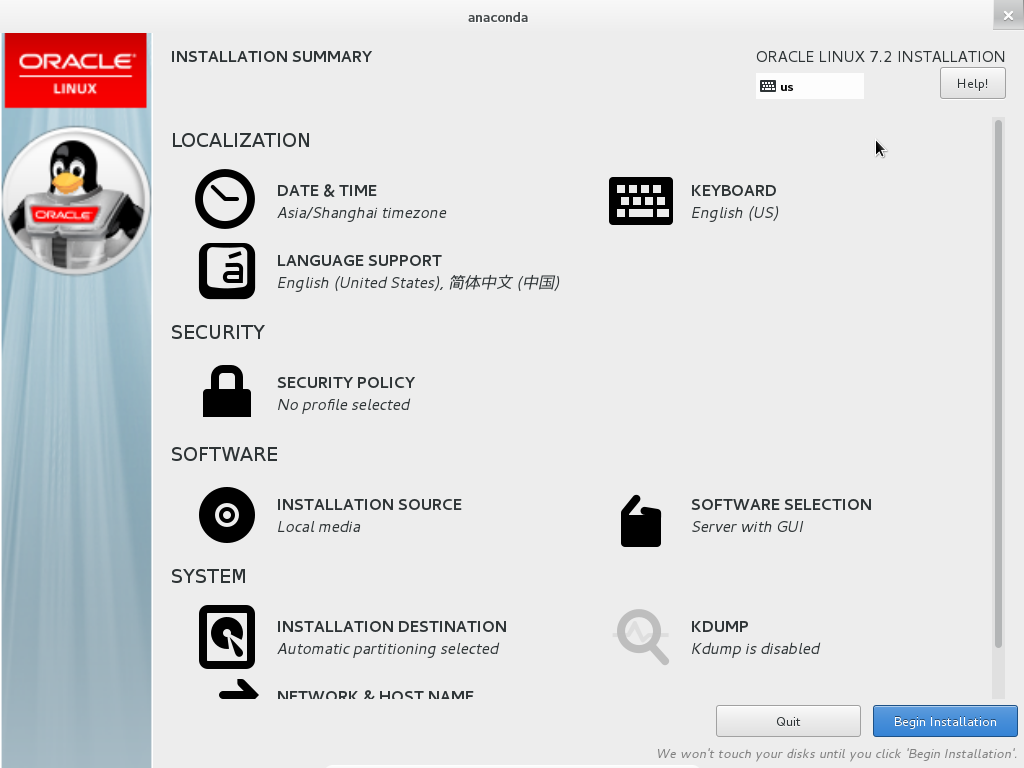Click the Help! button
Screen dimensions: 1024x768
click(x=972, y=84)
